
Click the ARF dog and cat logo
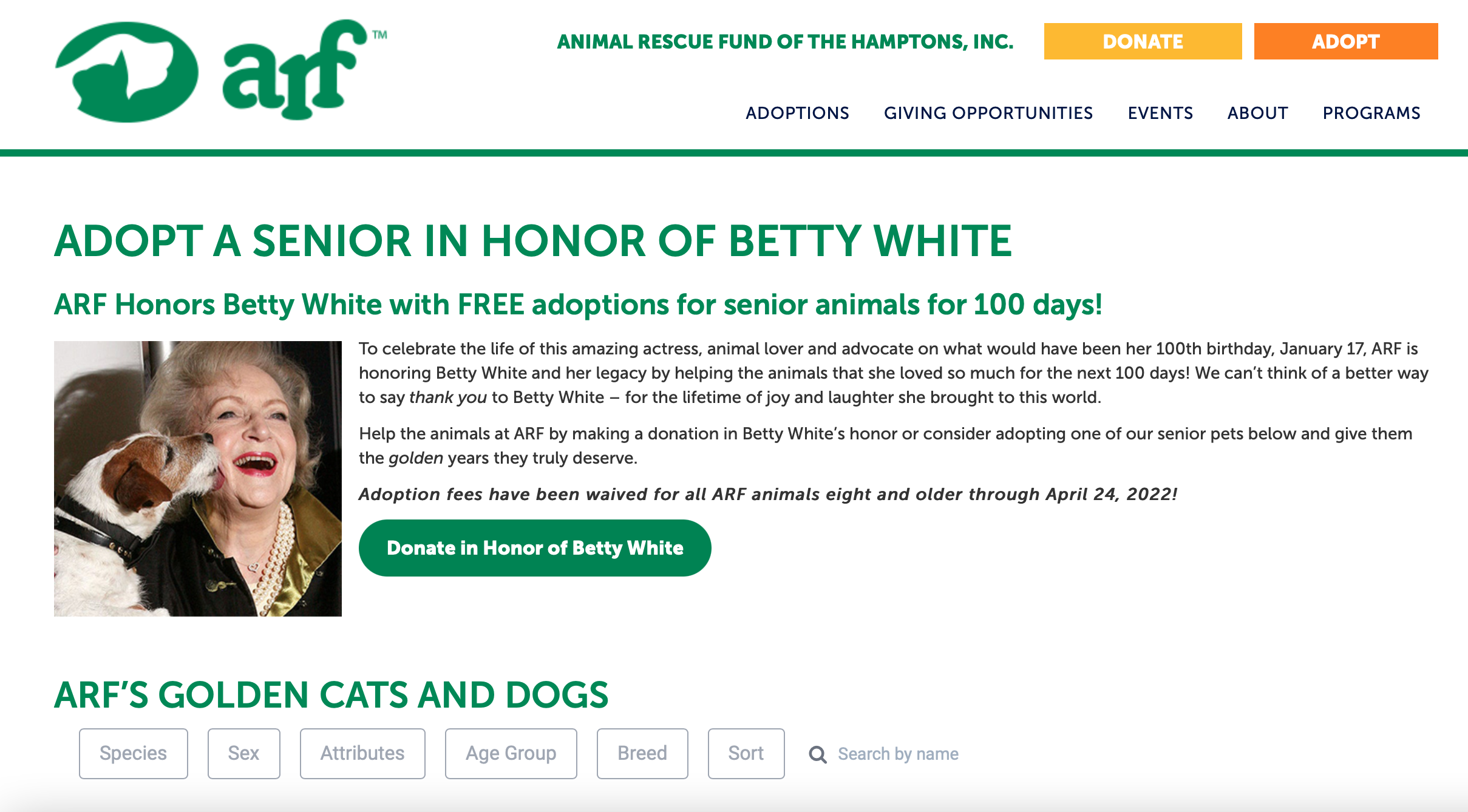coord(126,72)
